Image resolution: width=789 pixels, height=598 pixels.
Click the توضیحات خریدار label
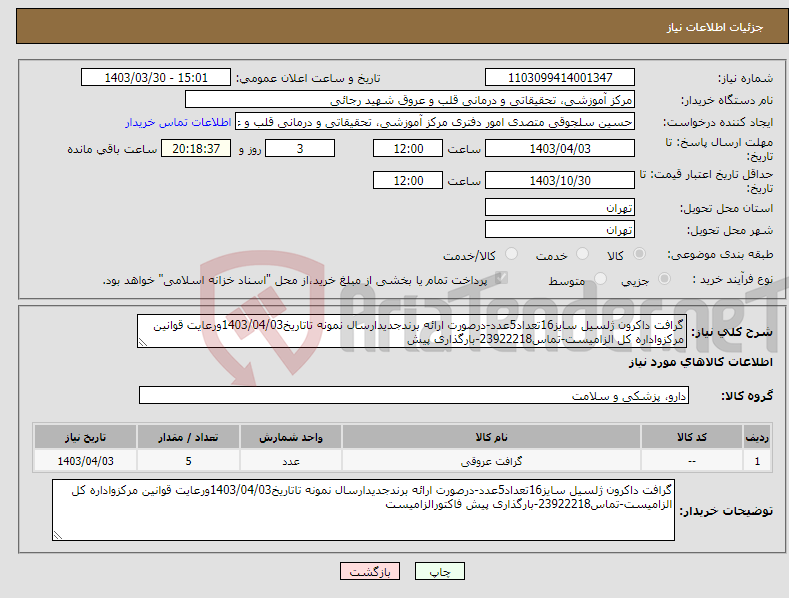[x=726, y=511]
